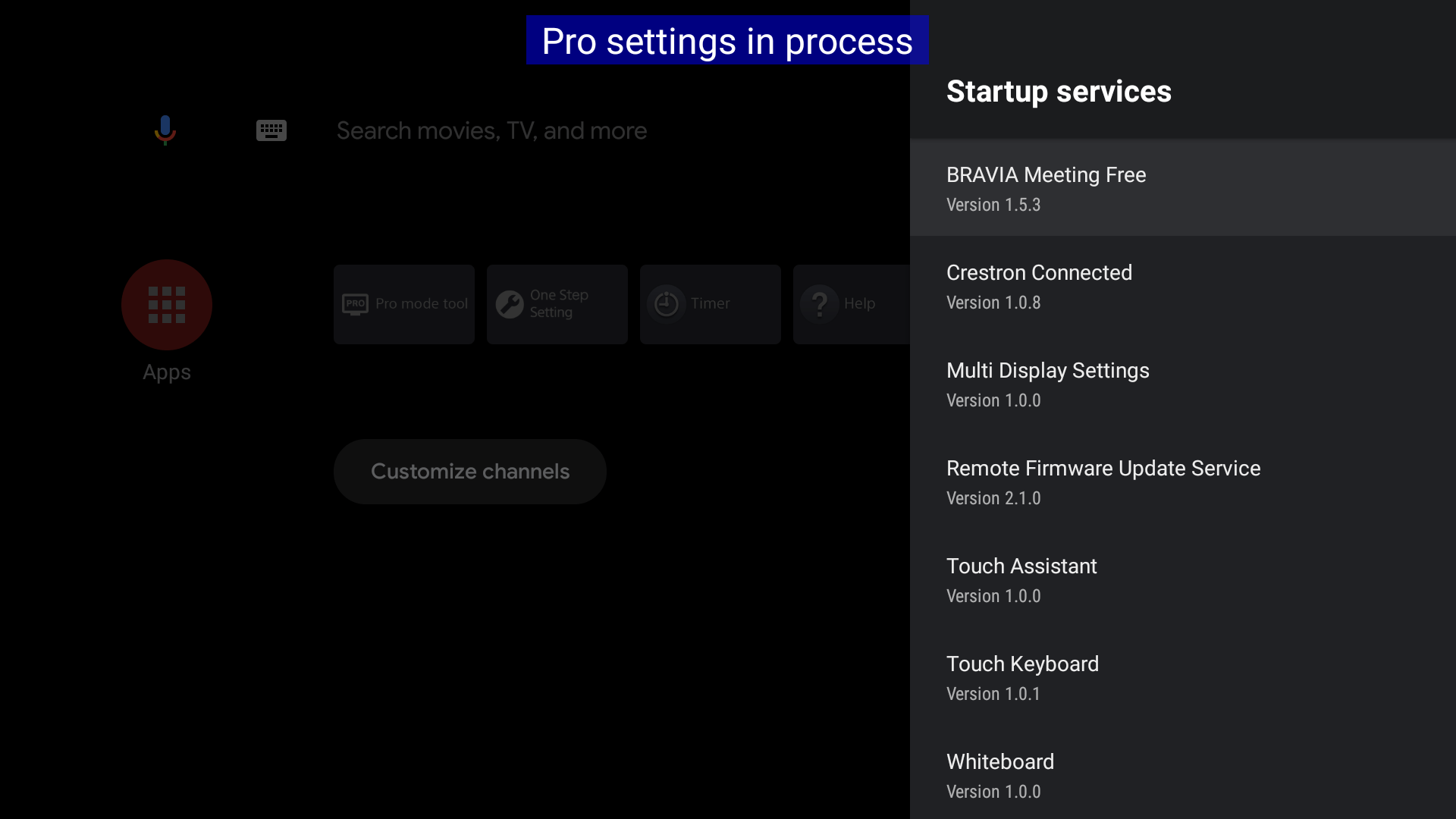Click the Google Assistant microphone icon

point(165,130)
